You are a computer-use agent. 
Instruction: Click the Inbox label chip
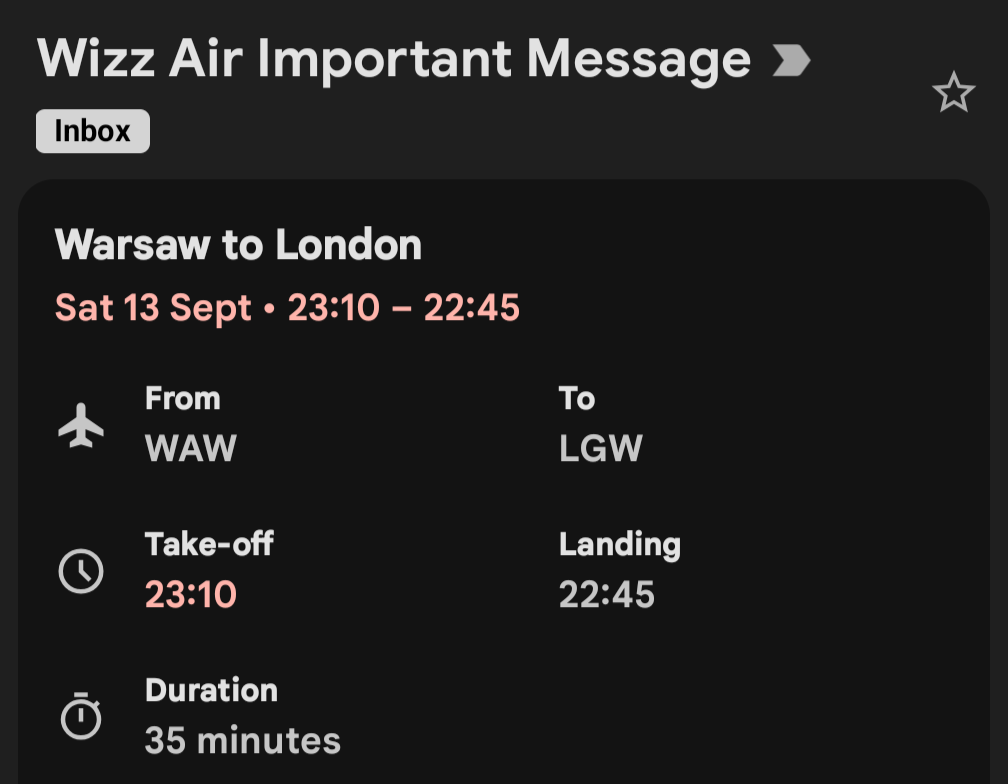tap(93, 131)
